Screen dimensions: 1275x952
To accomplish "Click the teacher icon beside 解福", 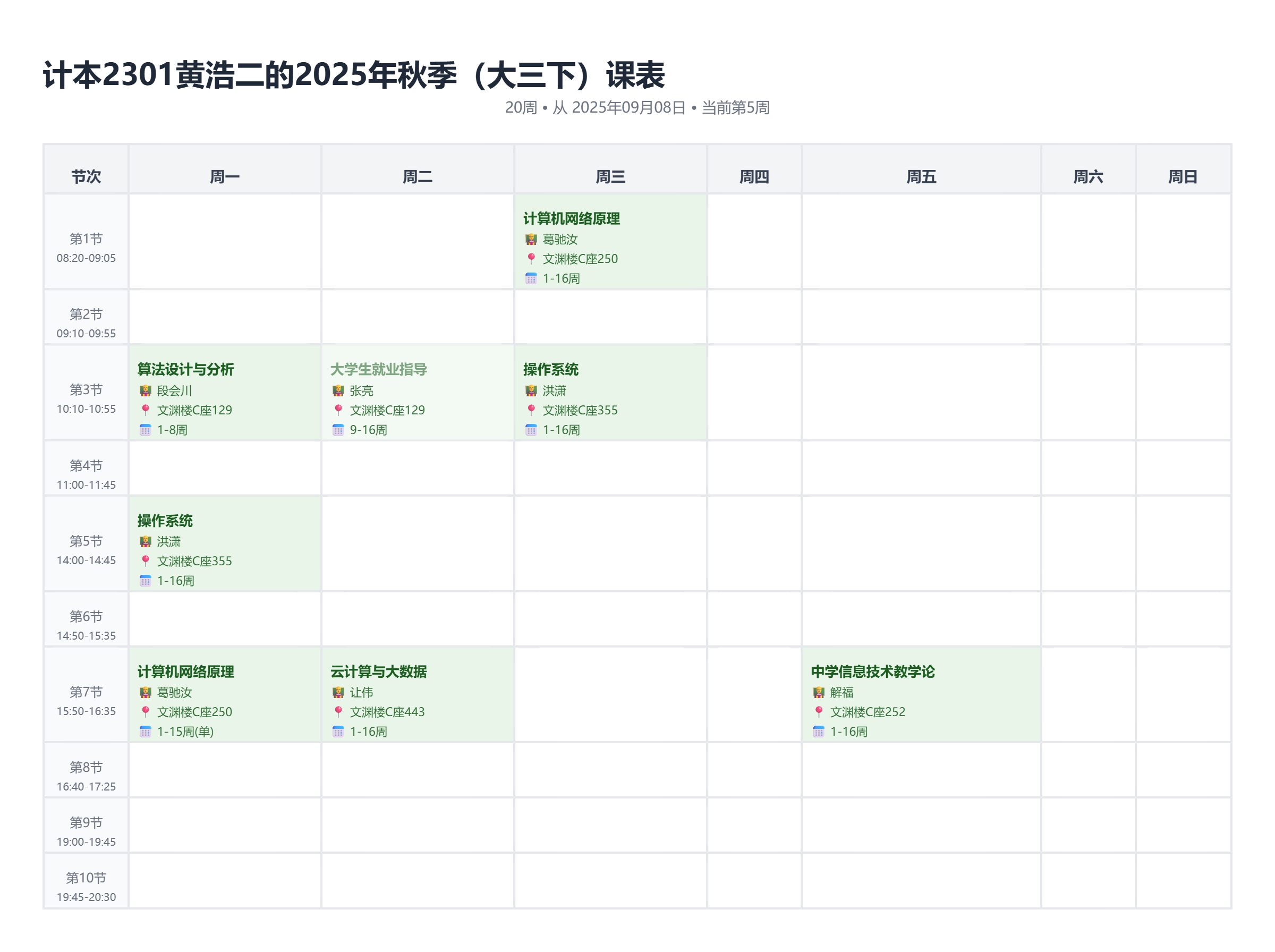I will (818, 693).
